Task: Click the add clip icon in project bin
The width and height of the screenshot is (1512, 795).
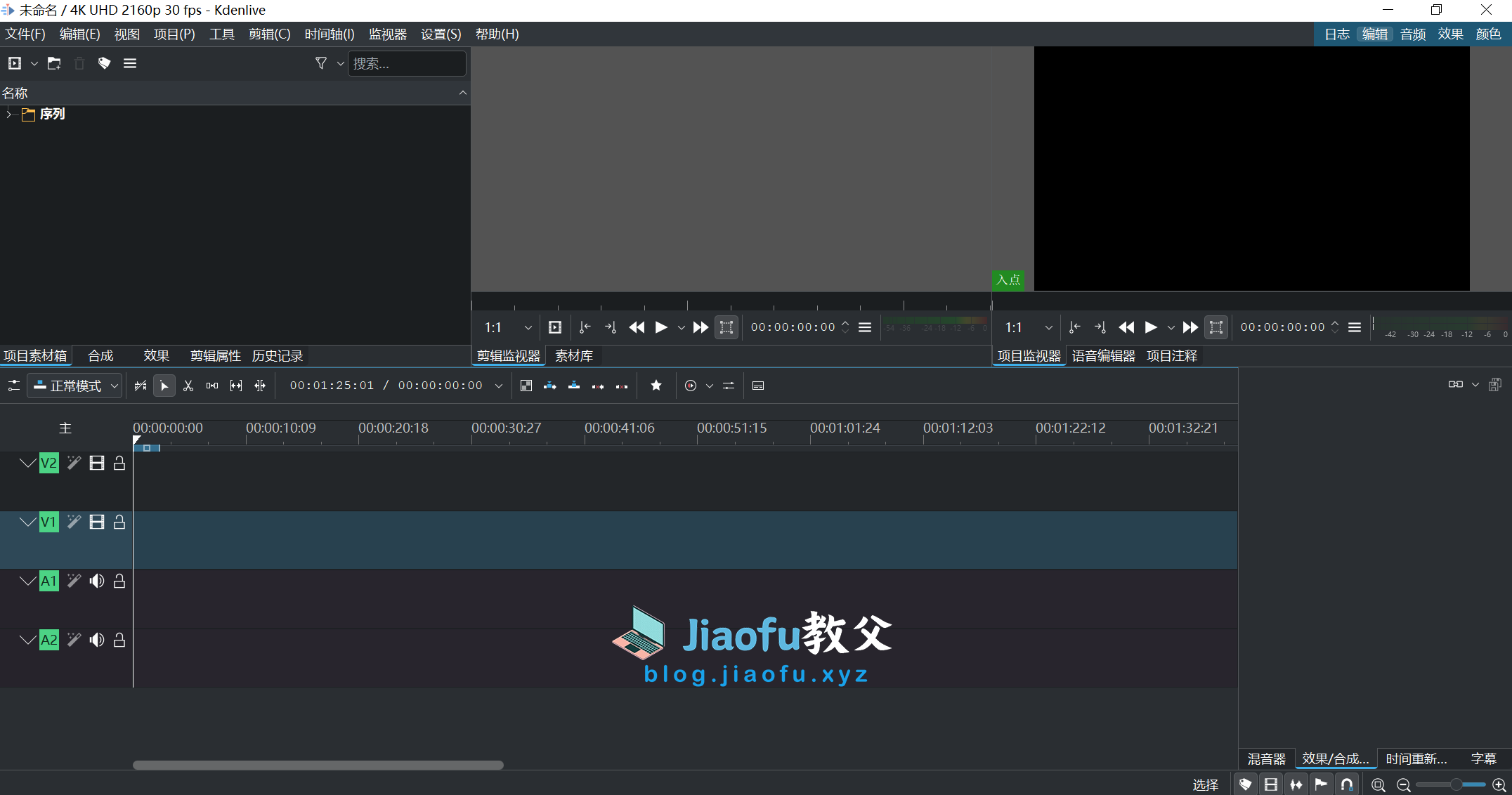Action: 15,63
